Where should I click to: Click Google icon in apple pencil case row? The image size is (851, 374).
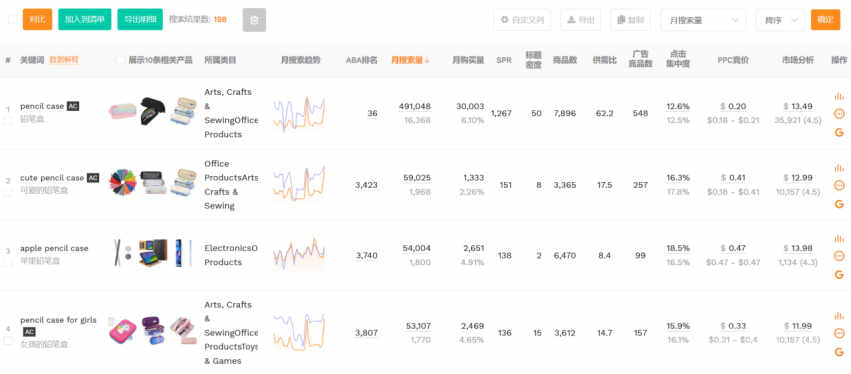point(839,274)
